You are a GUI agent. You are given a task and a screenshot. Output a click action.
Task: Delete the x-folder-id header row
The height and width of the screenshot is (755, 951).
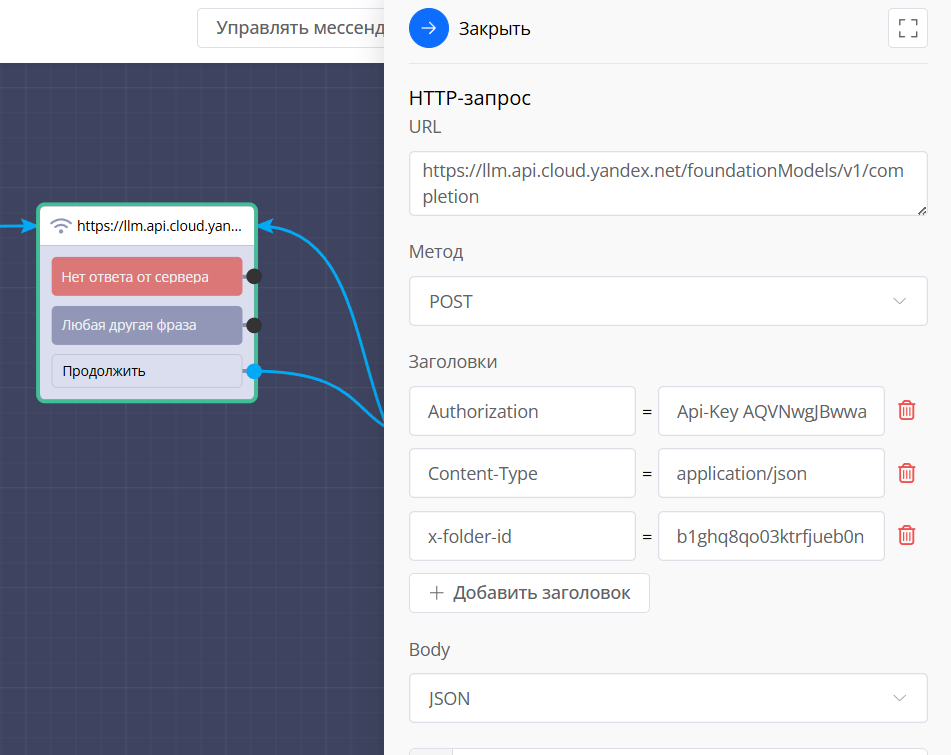click(x=906, y=536)
